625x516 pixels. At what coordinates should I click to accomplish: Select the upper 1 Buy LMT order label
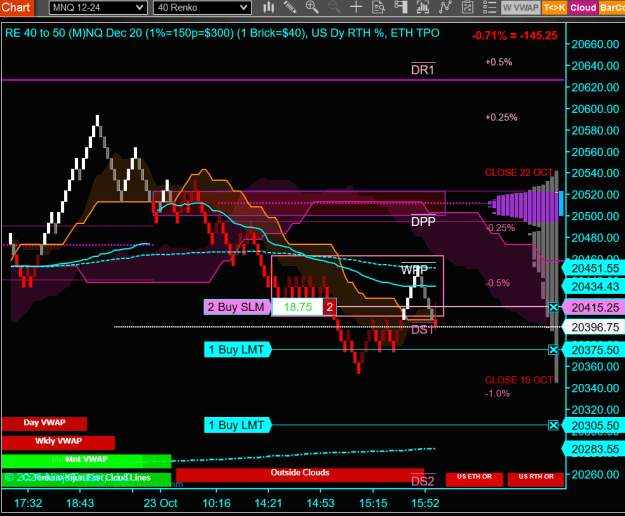coord(237,349)
